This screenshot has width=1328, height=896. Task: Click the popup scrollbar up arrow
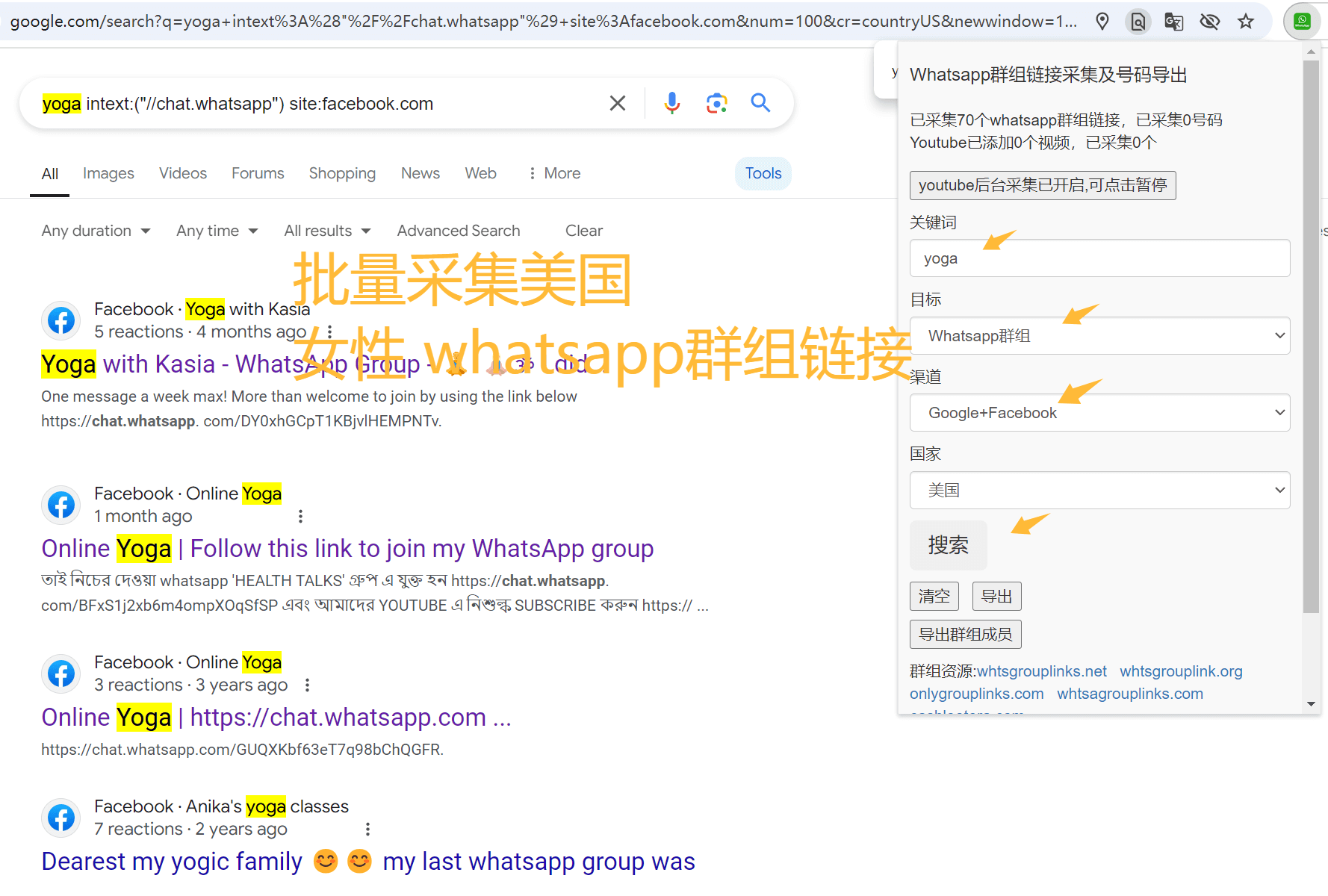click(1311, 52)
